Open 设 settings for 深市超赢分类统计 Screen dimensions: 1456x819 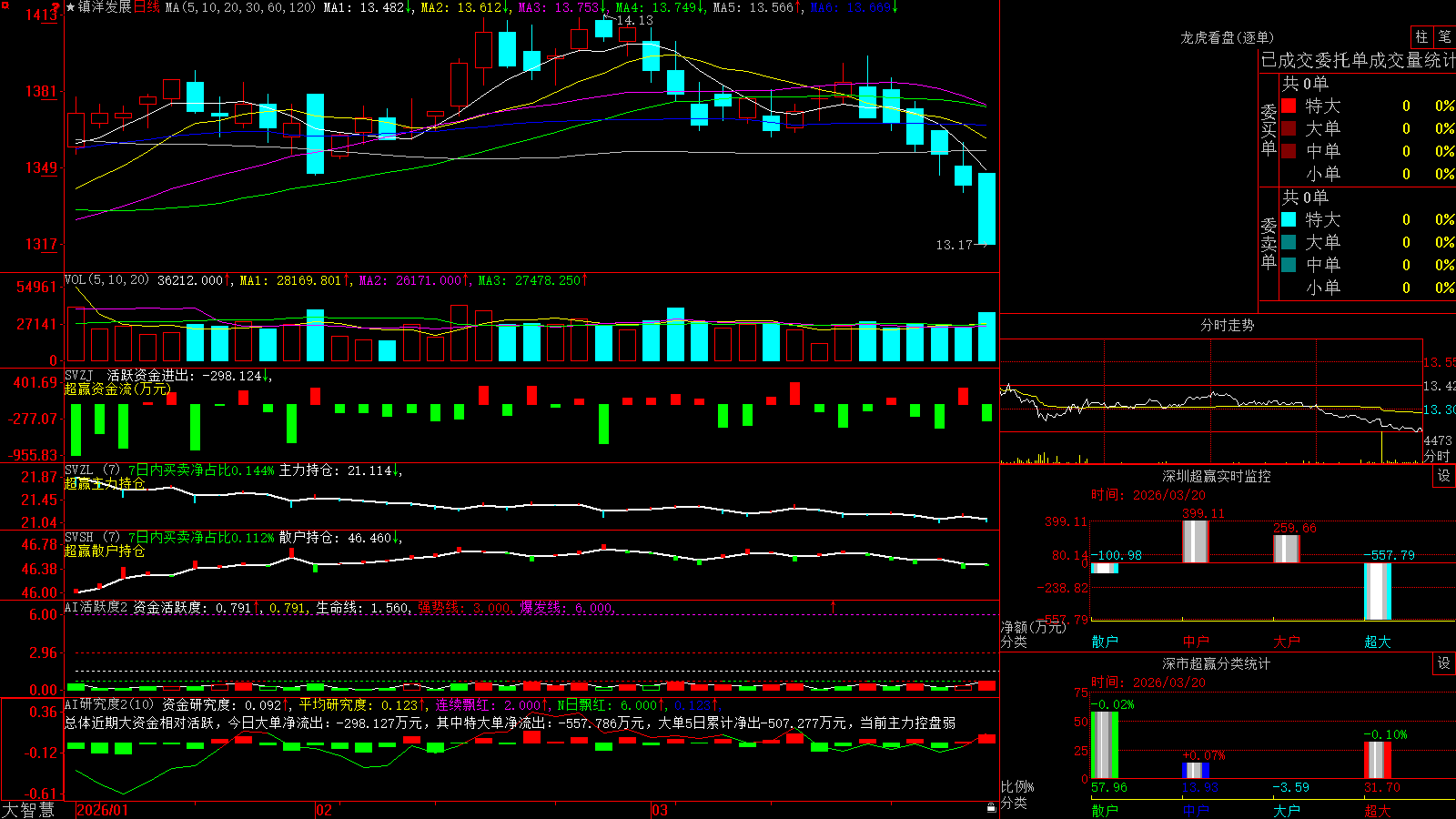tap(1444, 663)
